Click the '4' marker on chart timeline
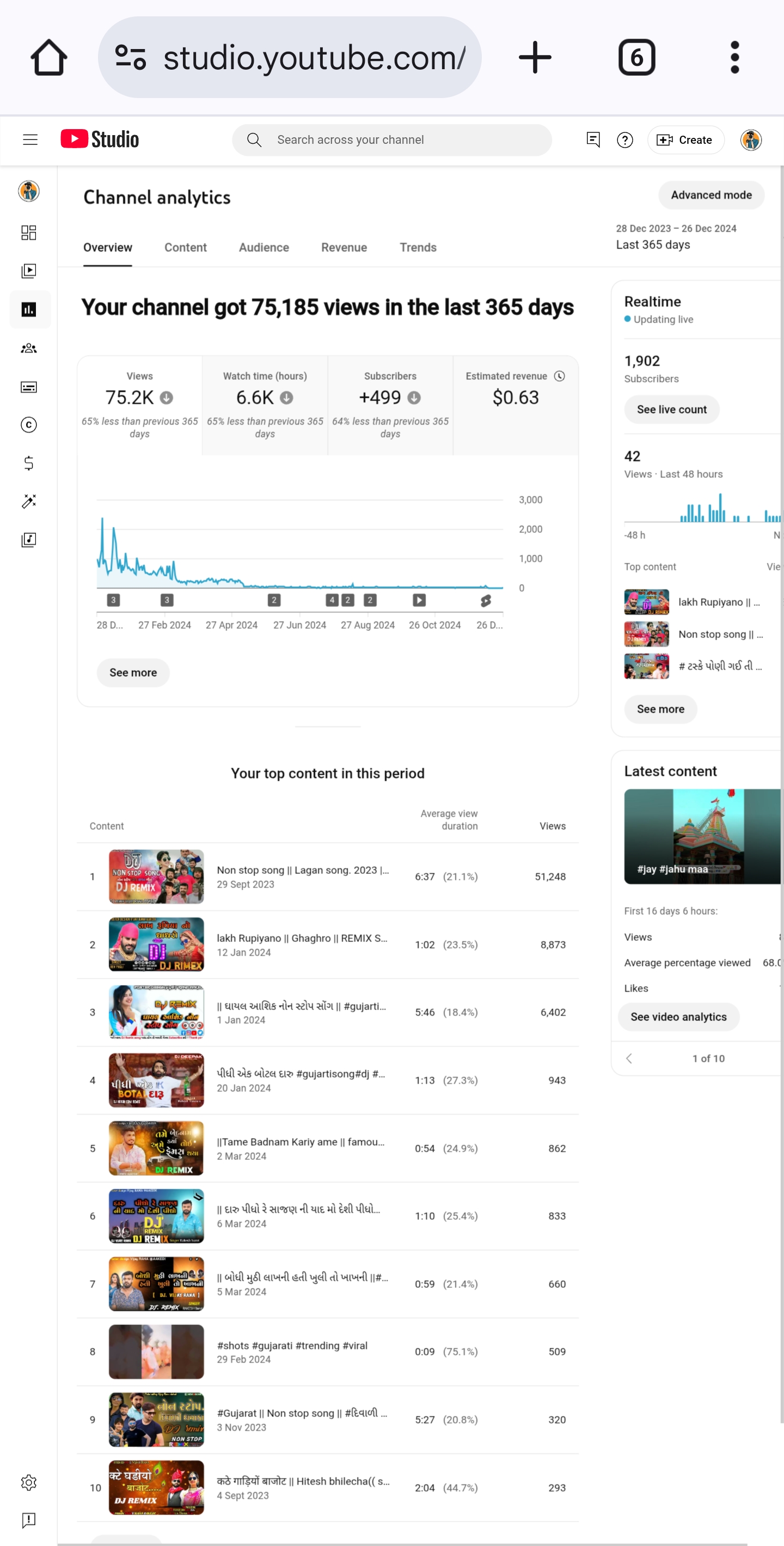Image resolution: width=784 pixels, height=1546 pixels. click(332, 600)
